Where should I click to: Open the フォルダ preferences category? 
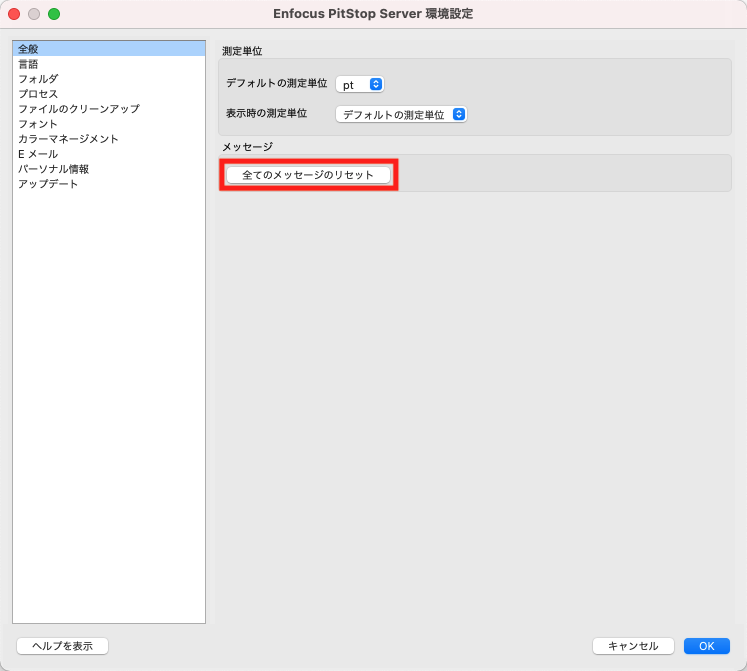[x=109, y=79]
